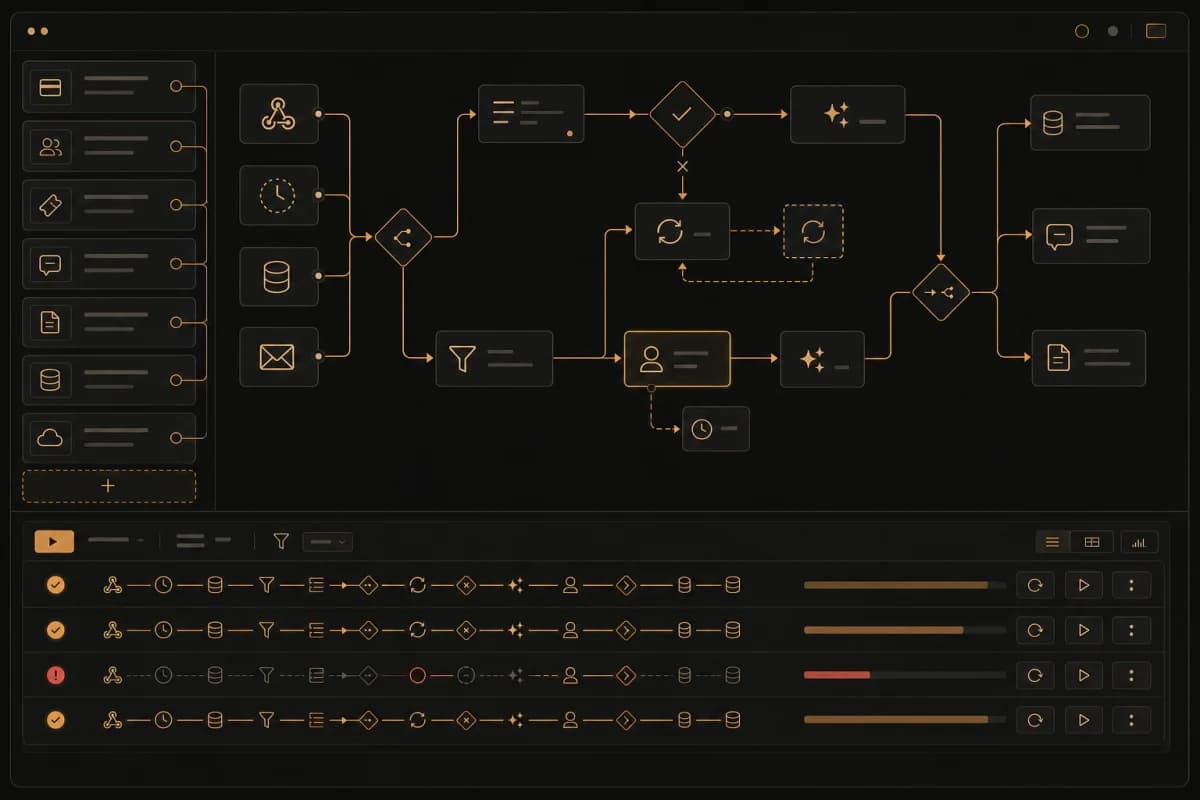Click the progress bar of the last run

pos(905,720)
